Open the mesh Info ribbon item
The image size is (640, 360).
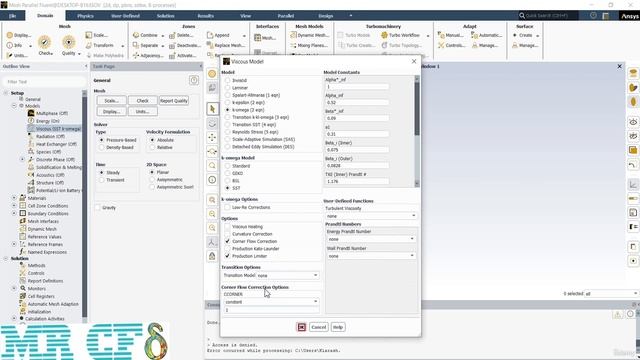[x=18, y=45]
